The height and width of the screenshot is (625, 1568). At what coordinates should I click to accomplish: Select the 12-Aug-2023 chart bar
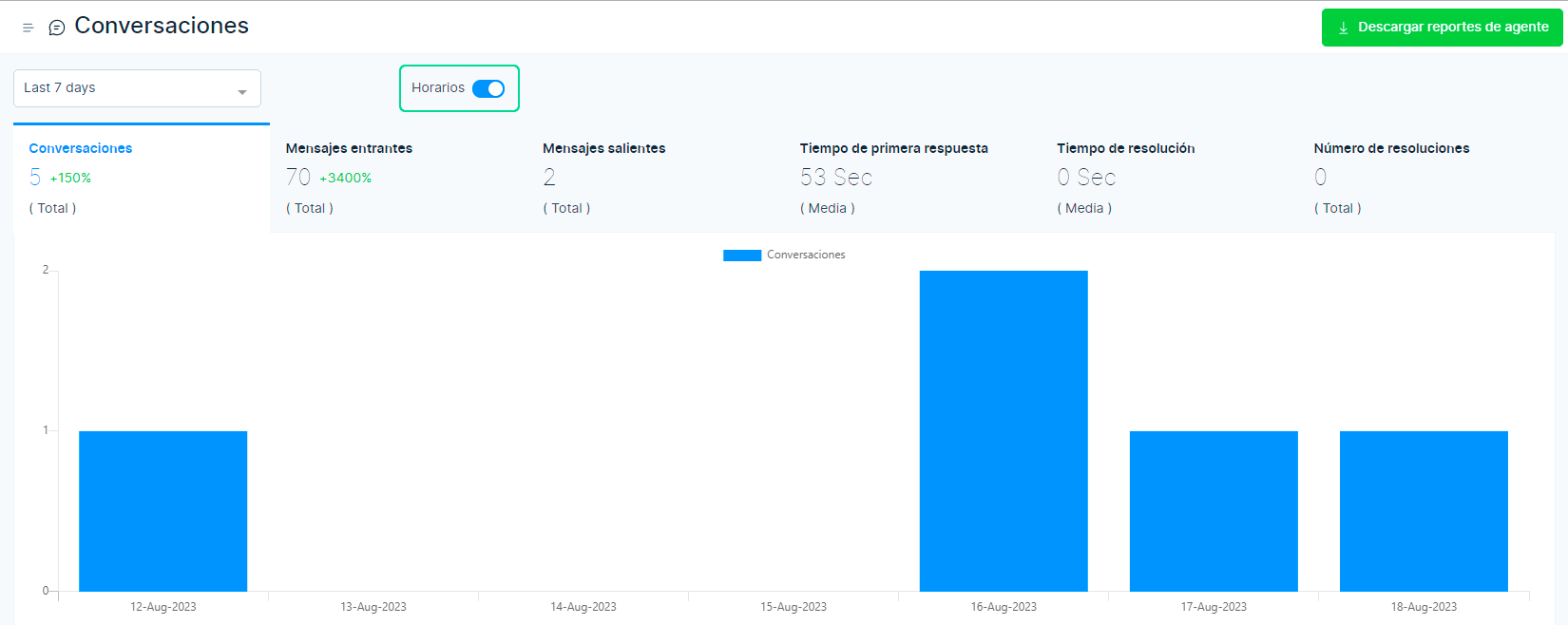tap(163, 511)
